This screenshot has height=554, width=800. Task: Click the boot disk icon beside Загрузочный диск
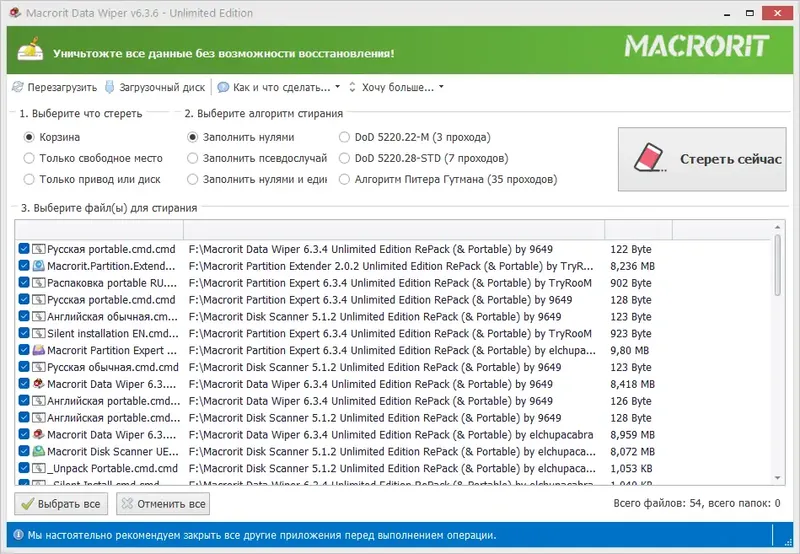[110, 87]
